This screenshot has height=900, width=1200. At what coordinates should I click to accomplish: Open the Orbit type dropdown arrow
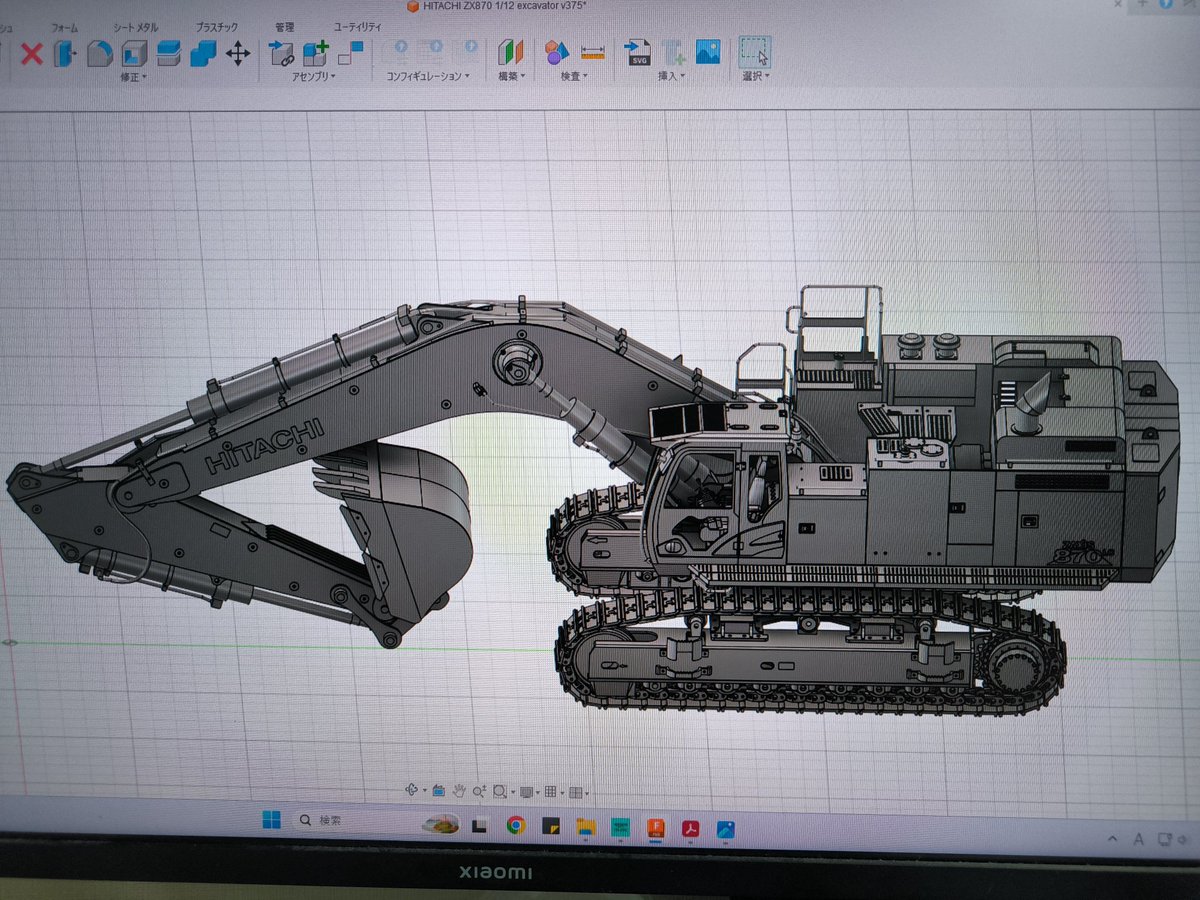point(424,791)
